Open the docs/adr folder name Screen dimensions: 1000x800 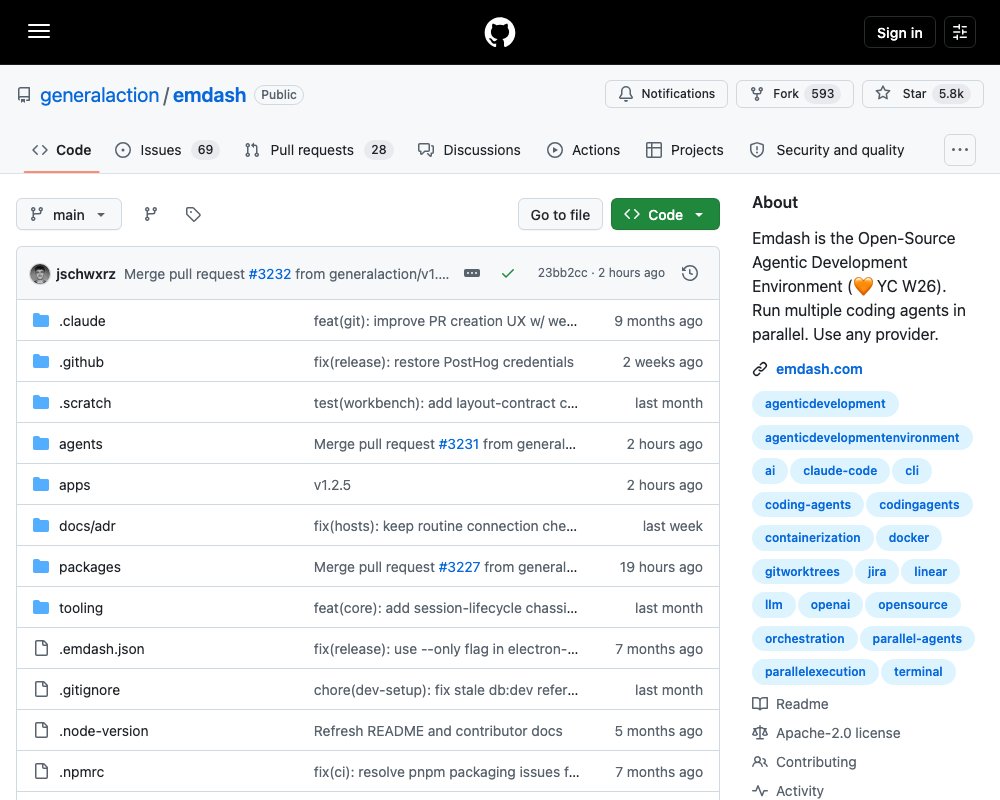[x=87, y=526]
